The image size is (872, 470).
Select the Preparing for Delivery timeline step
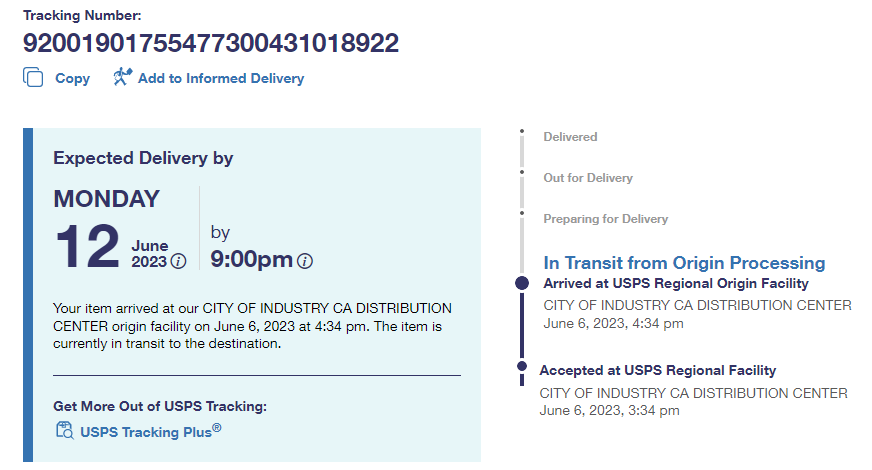tap(605, 219)
